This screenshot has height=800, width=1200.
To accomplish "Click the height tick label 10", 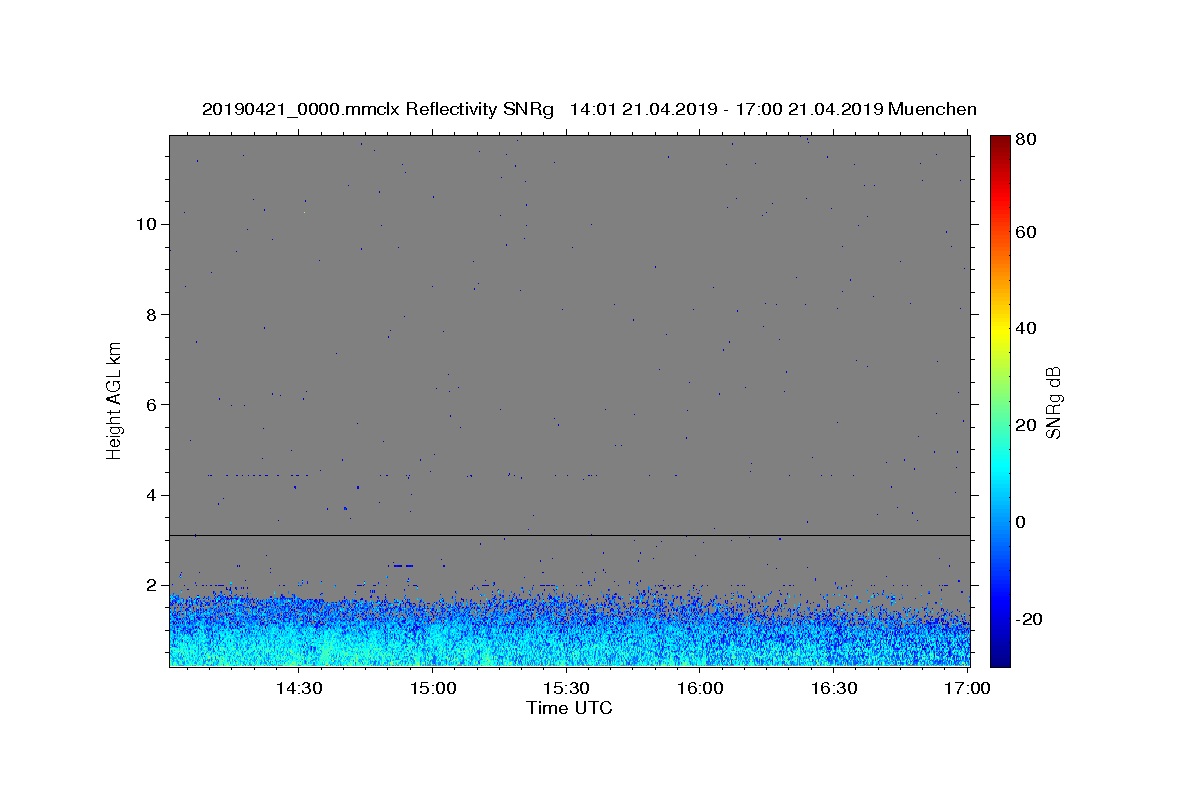I will 147,224.
